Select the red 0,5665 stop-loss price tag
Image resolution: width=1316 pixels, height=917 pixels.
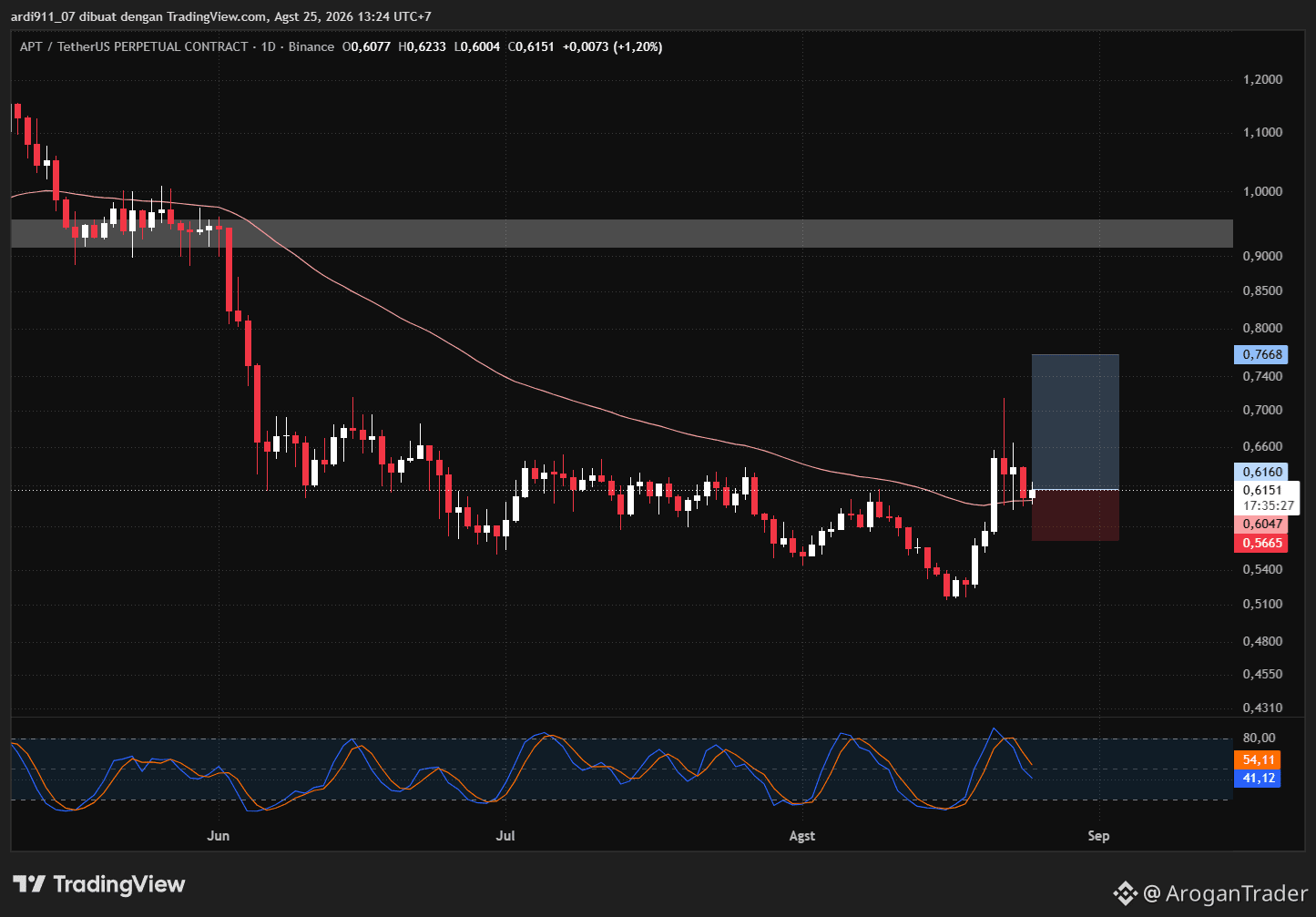click(1261, 543)
